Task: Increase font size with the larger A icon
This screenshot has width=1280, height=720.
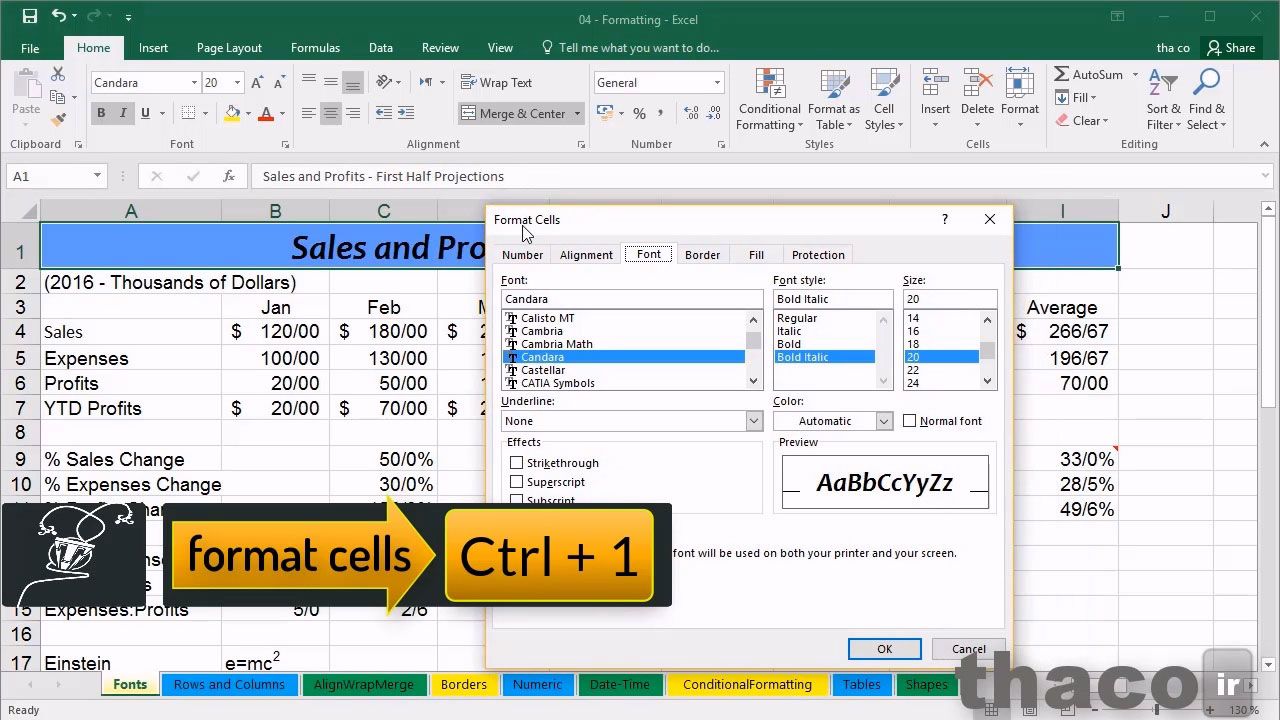Action: pyautogui.click(x=257, y=83)
